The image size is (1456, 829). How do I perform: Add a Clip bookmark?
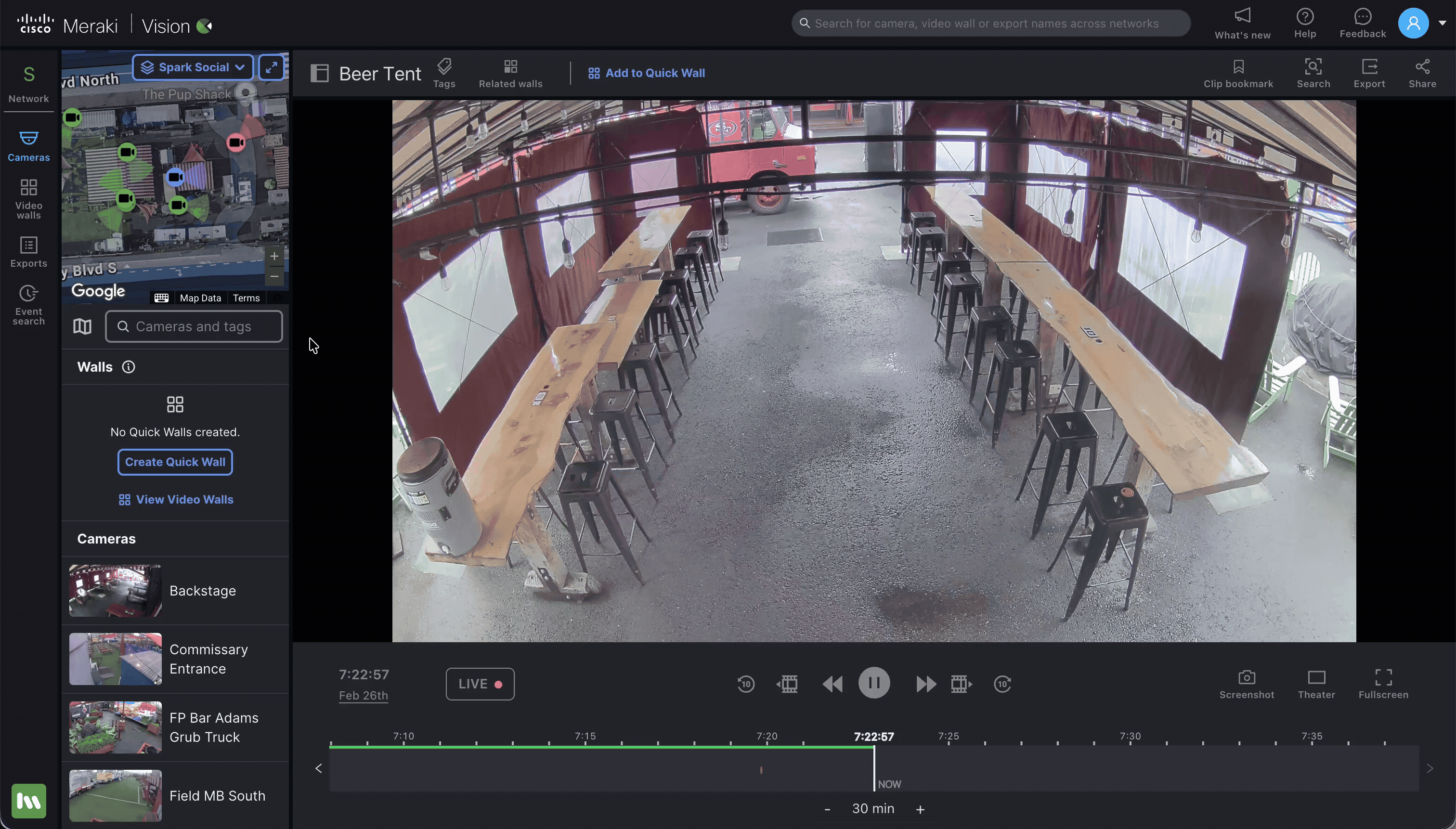click(x=1238, y=73)
